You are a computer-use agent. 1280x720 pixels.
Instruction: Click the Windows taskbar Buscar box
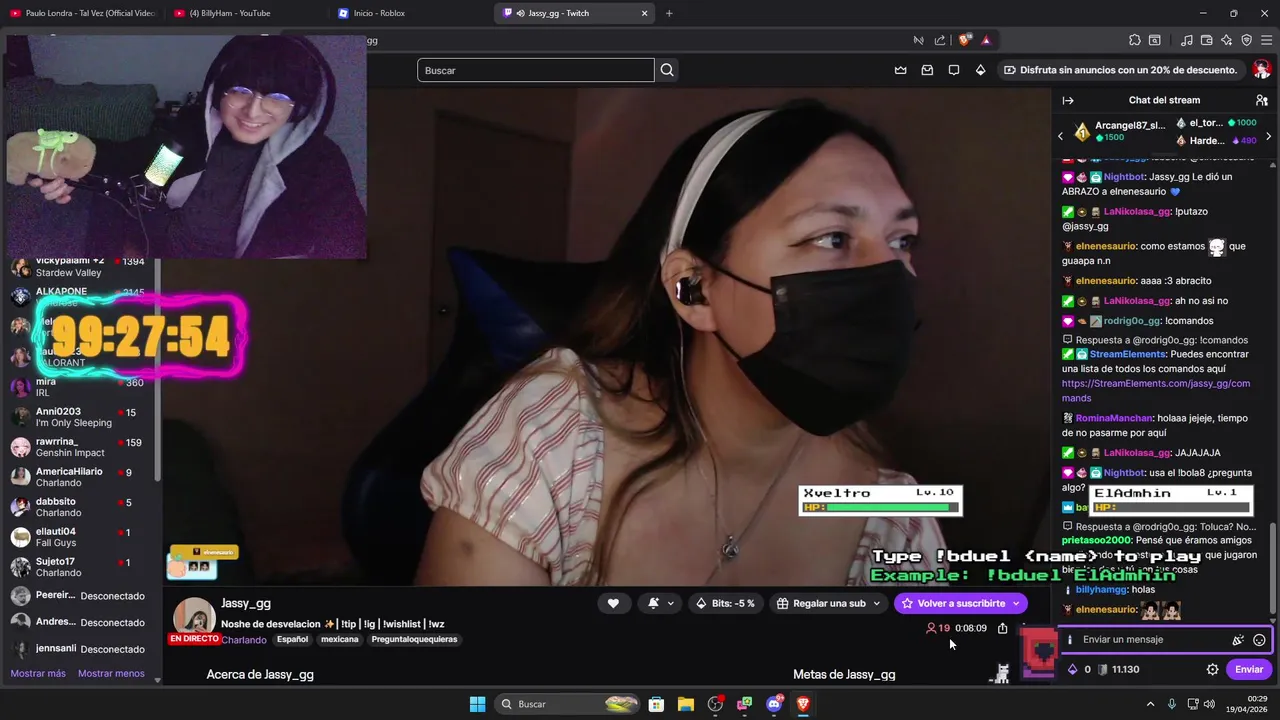click(567, 704)
